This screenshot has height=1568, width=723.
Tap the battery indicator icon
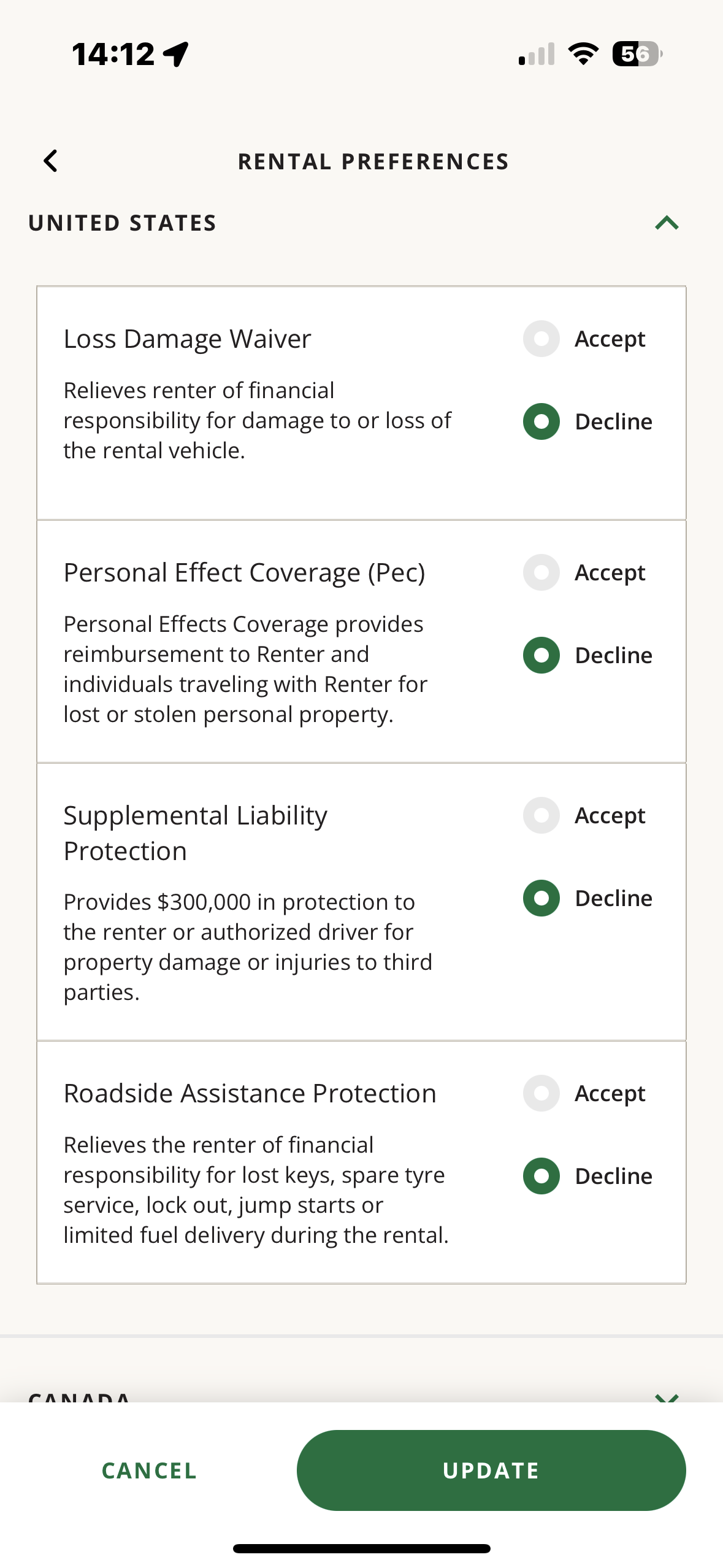637,54
